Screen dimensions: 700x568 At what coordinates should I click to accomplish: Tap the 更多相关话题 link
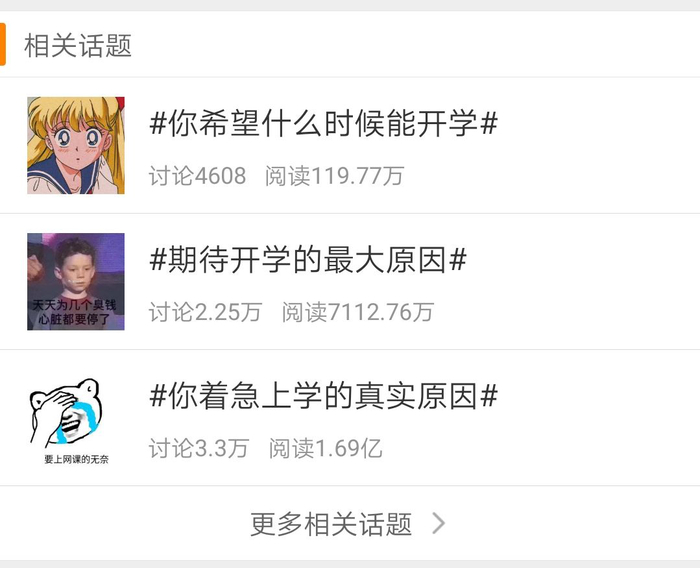click(331, 524)
